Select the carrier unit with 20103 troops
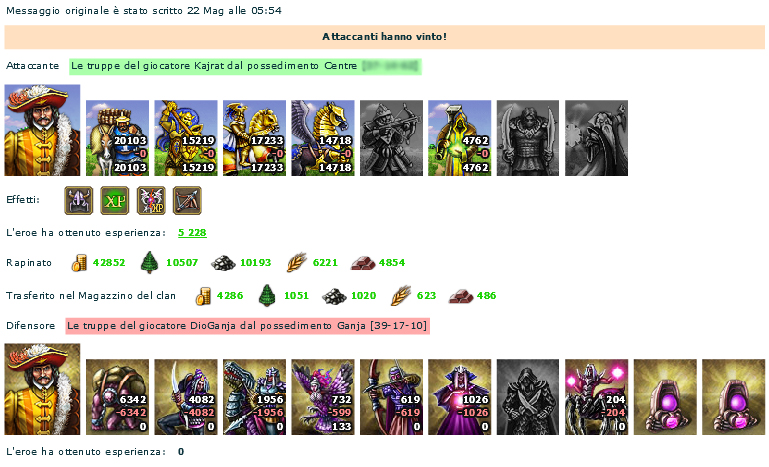Screen dimensions: 769x467 (118, 138)
